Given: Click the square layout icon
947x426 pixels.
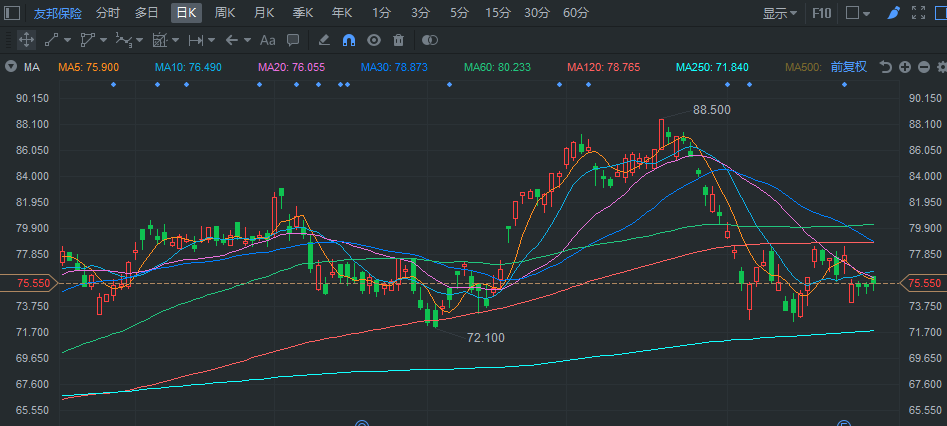Looking at the screenshot, I should 852,13.
